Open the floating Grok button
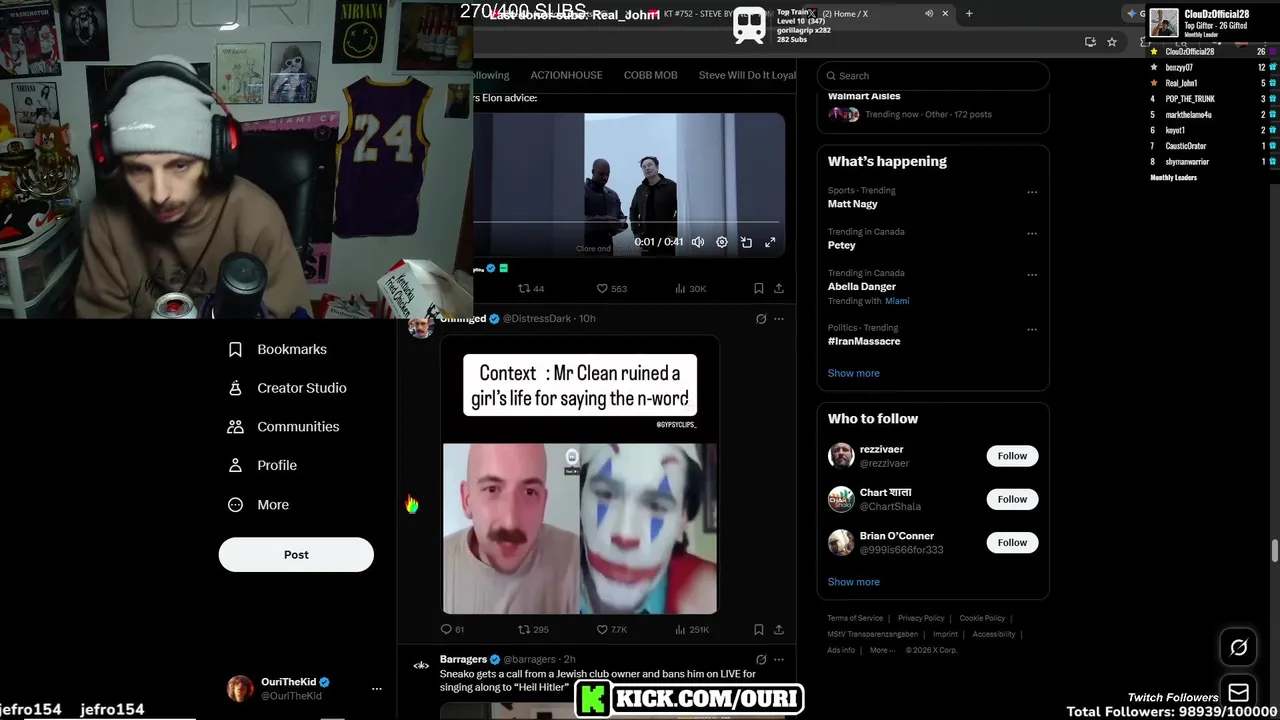This screenshot has height=720, width=1280. tap(1238, 648)
